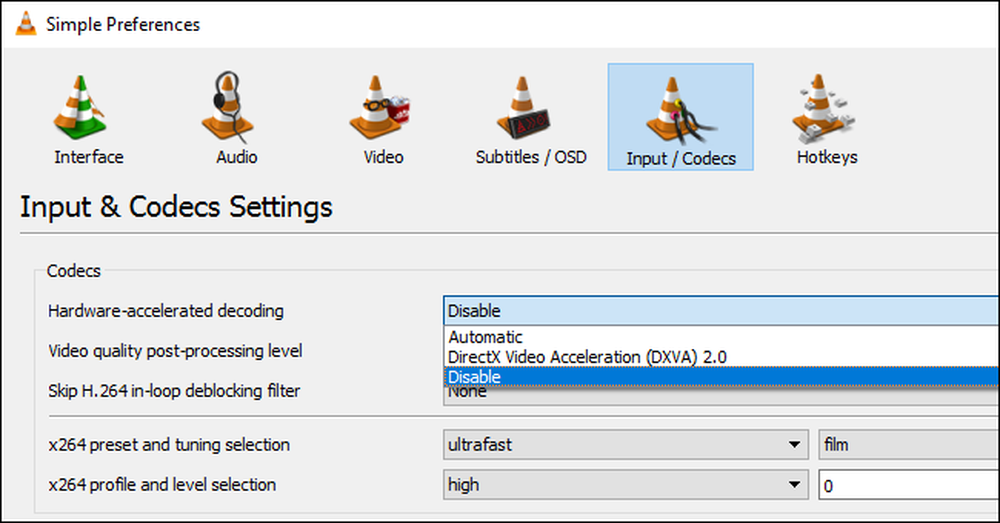Click the Video quality post-processing level label
1000x523 pixels.
coord(175,351)
